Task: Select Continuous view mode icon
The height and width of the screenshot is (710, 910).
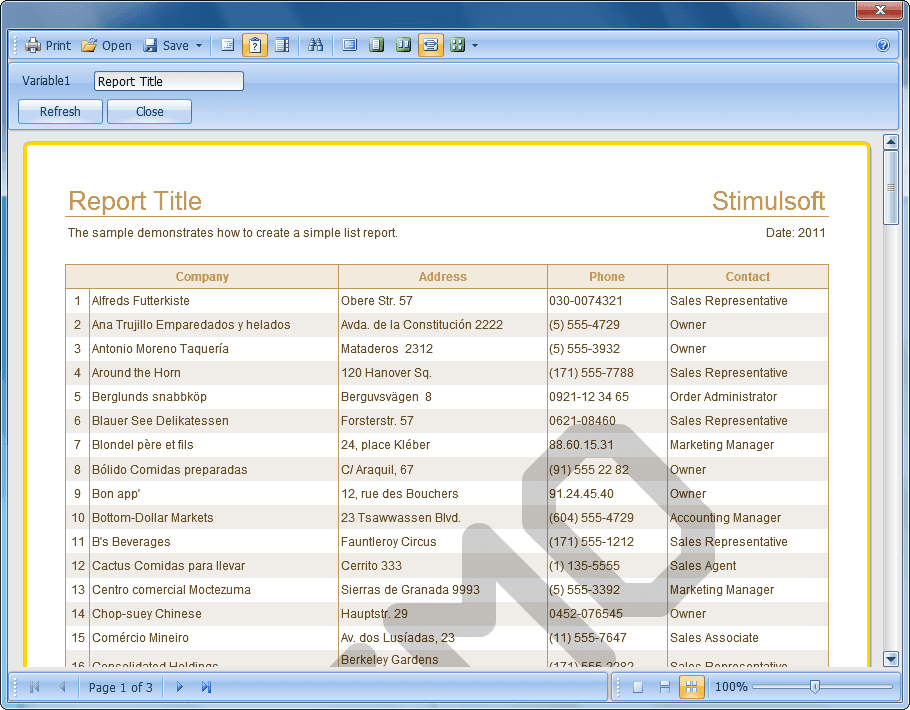Action: [x=665, y=687]
